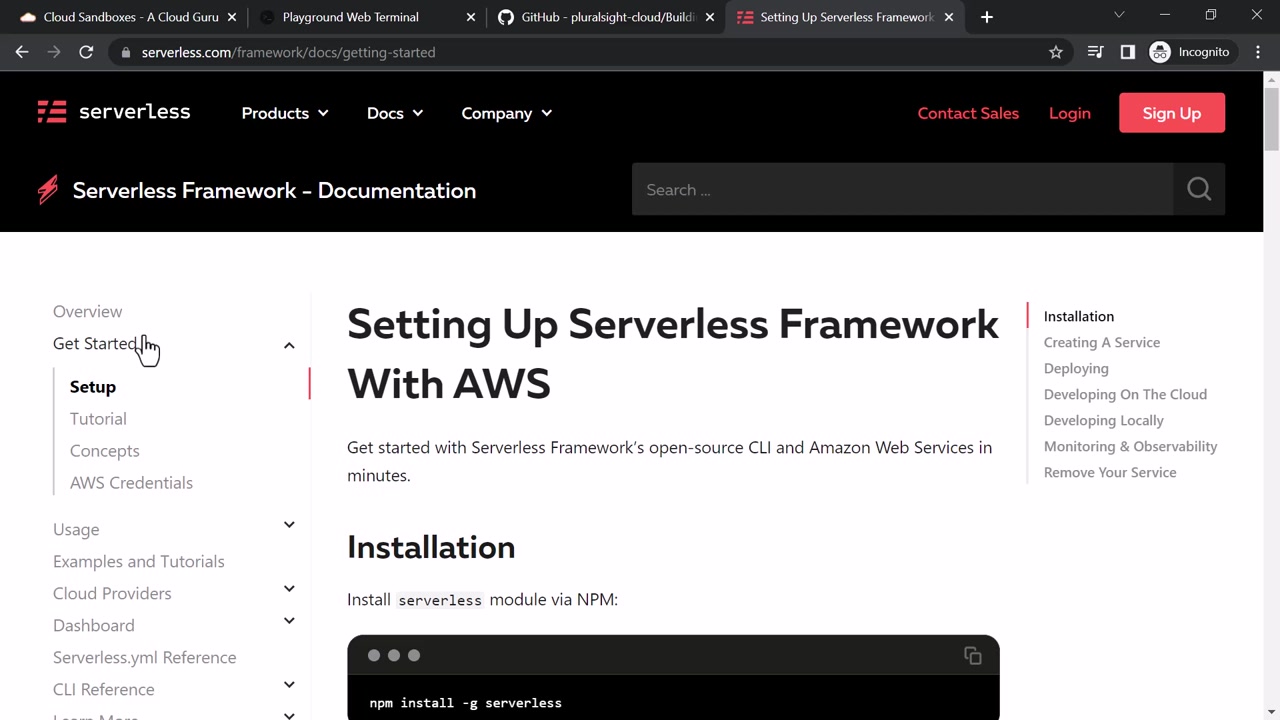Open the Docs dropdown menu
1280x720 pixels.
coord(395,113)
